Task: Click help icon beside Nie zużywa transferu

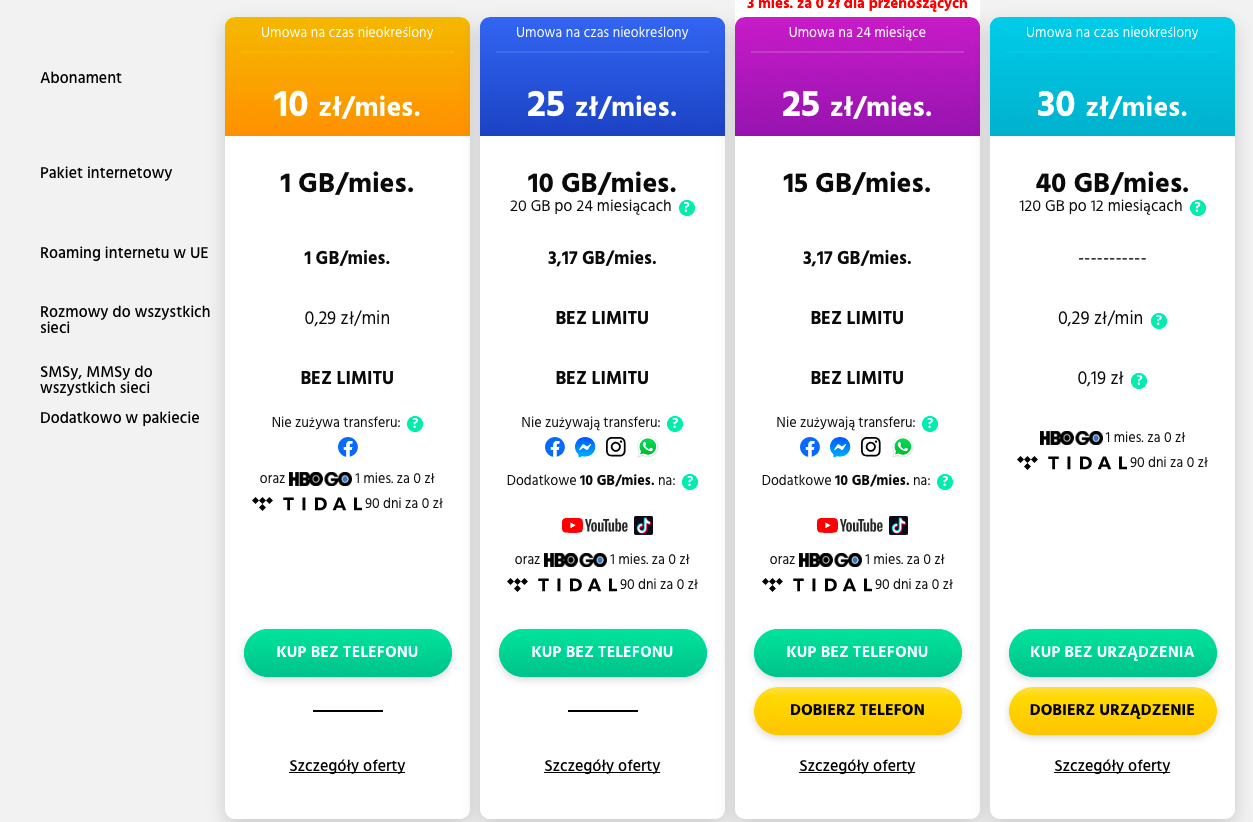Action: coord(415,424)
